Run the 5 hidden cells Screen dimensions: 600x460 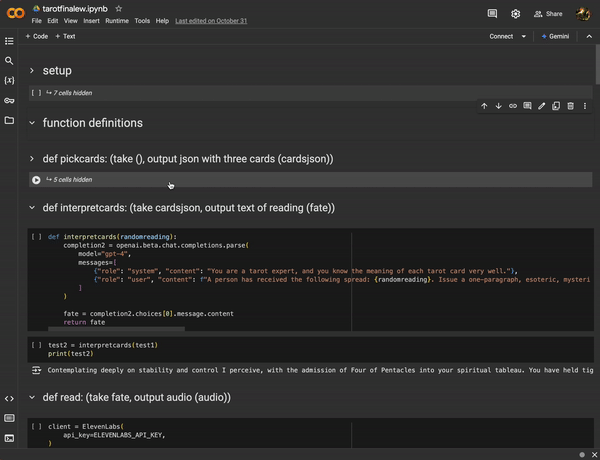coord(36,180)
